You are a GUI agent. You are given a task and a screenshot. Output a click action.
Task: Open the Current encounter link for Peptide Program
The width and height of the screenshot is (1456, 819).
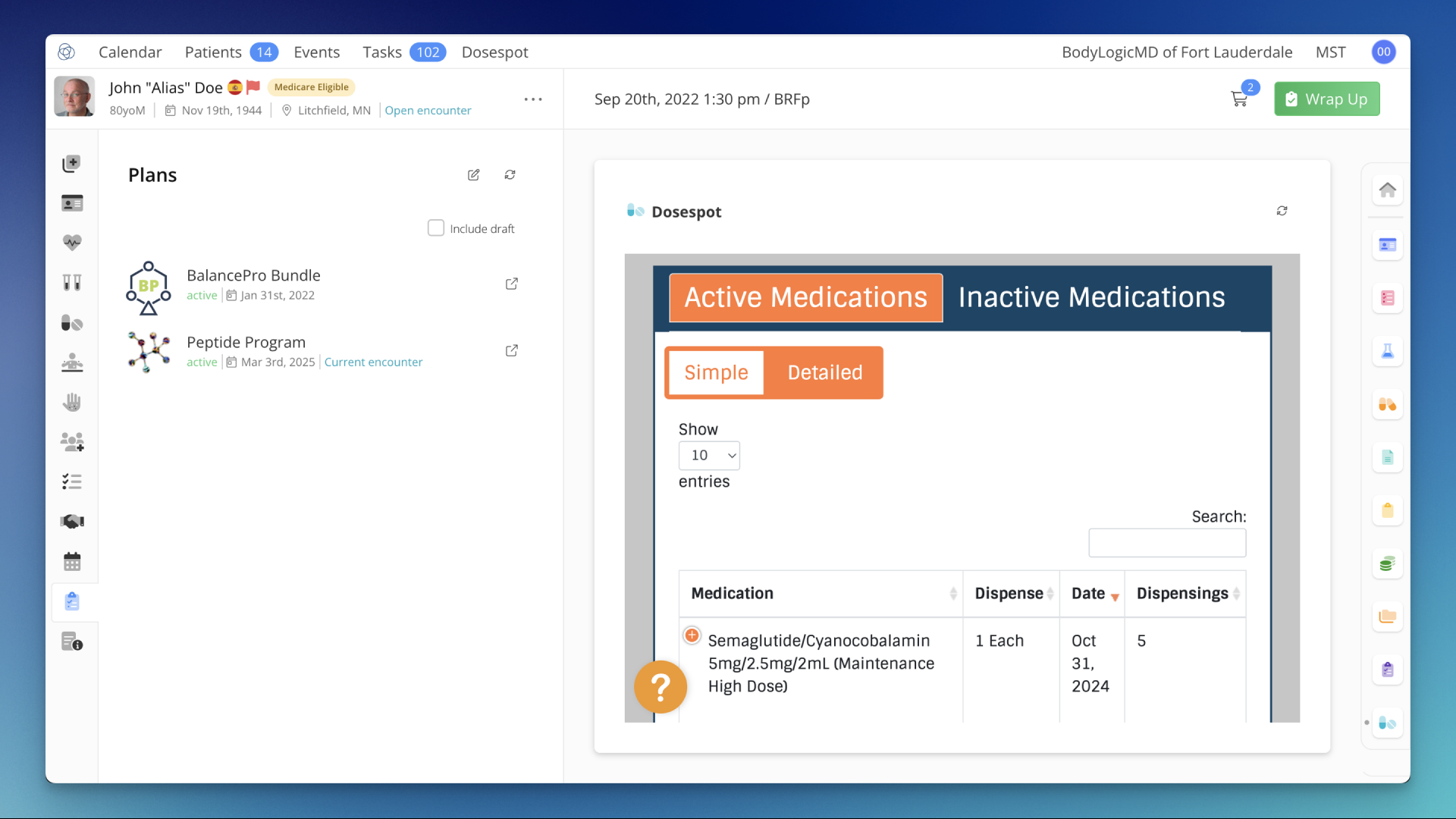[373, 362]
